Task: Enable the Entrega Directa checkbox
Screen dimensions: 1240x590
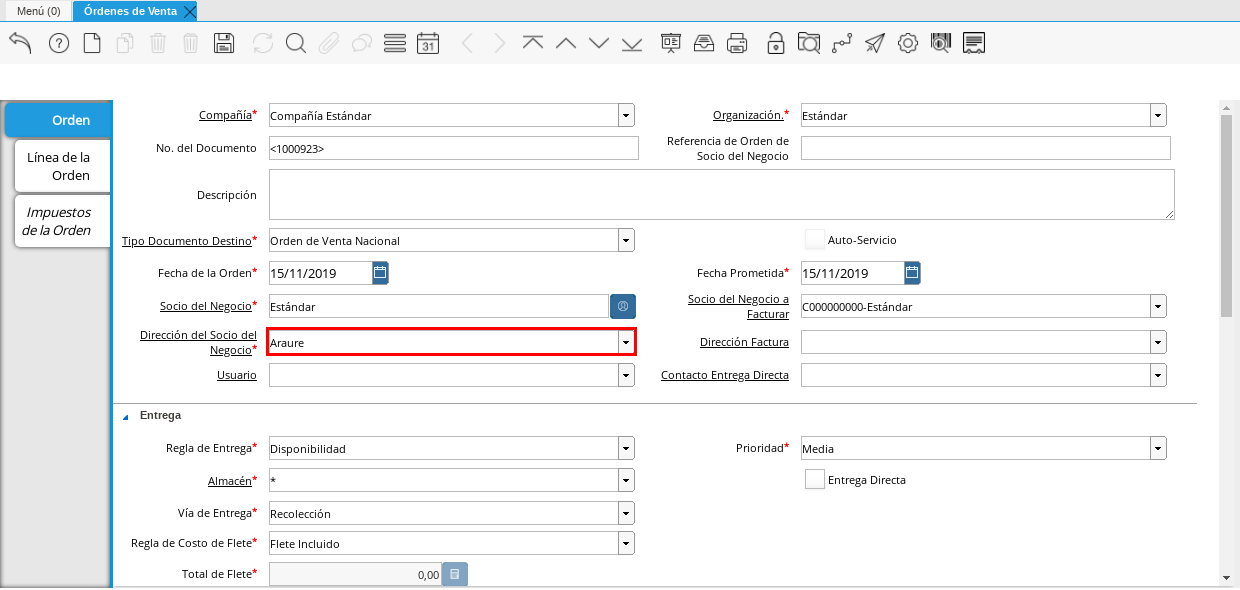Action: click(815, 480)
